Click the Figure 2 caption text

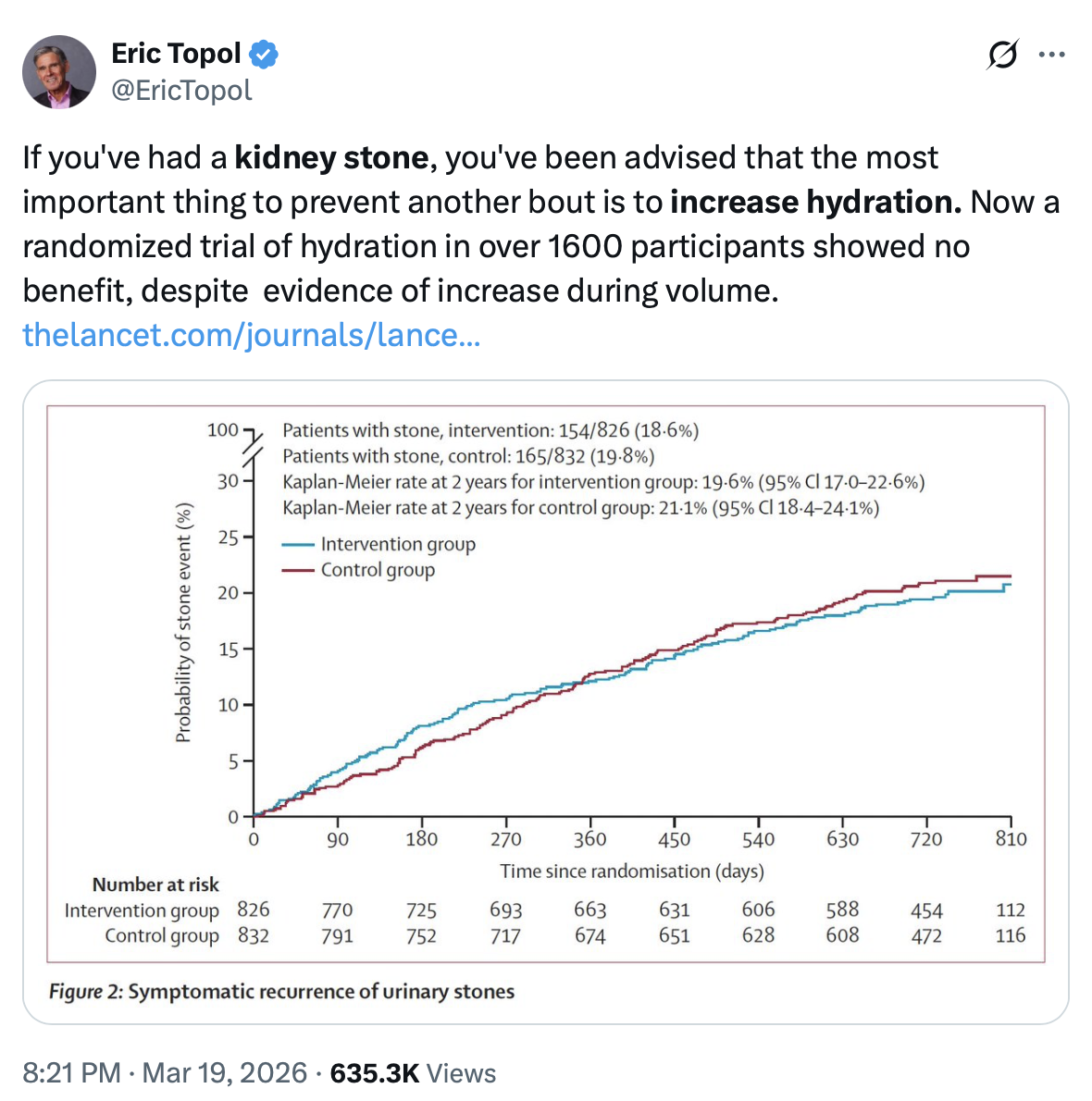[x=281, y=992]
